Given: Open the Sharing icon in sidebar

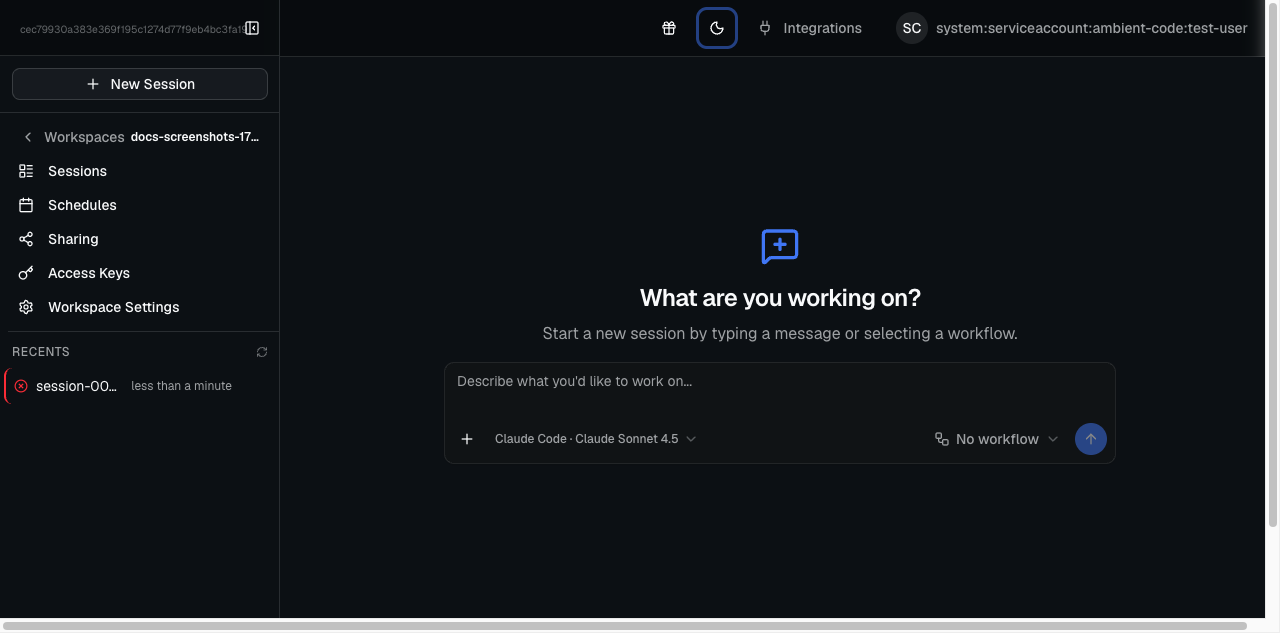Looking at the screenshot, I should (26, 238).
